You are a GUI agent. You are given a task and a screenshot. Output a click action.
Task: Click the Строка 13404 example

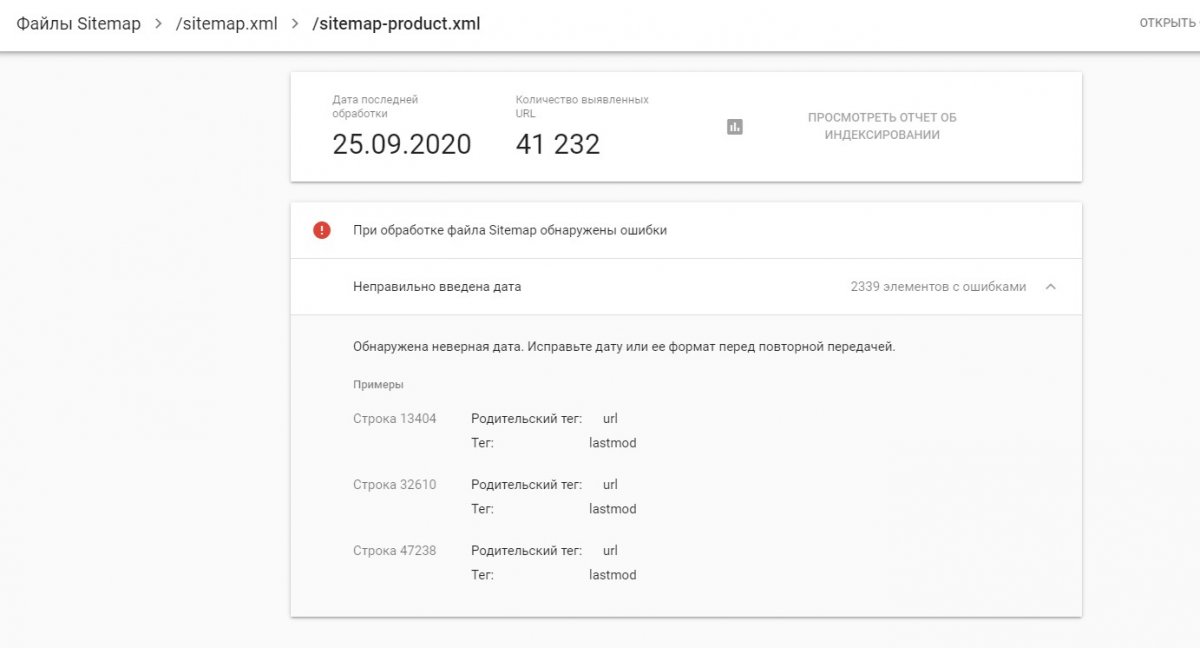tap(395, 418)
